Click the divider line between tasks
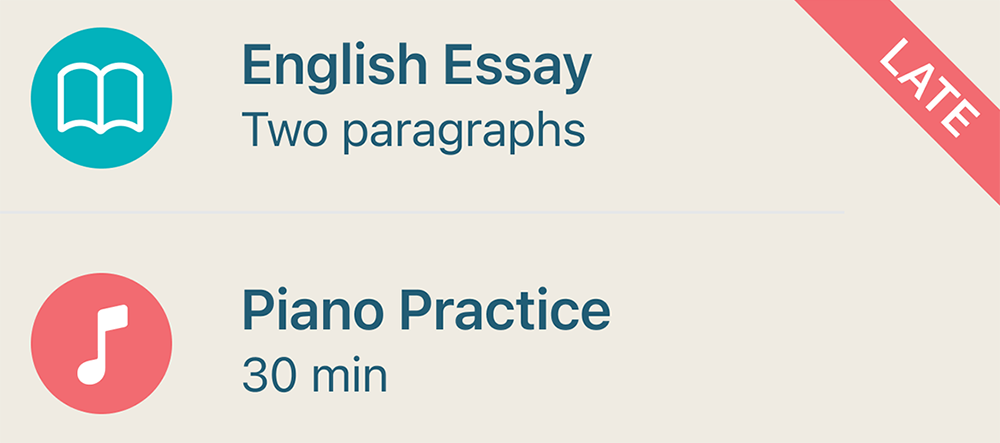1000x443 pixels. pyautogui.click(x=420, y=212)
